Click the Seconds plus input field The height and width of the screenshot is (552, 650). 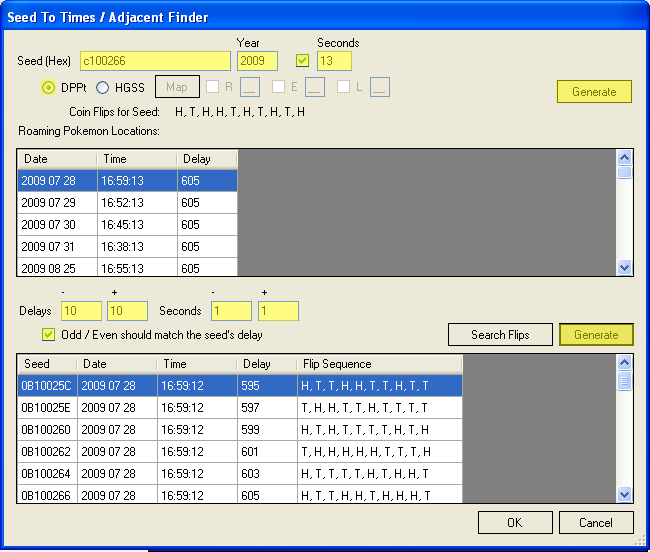pyautogui.click(x=279, y=311)
